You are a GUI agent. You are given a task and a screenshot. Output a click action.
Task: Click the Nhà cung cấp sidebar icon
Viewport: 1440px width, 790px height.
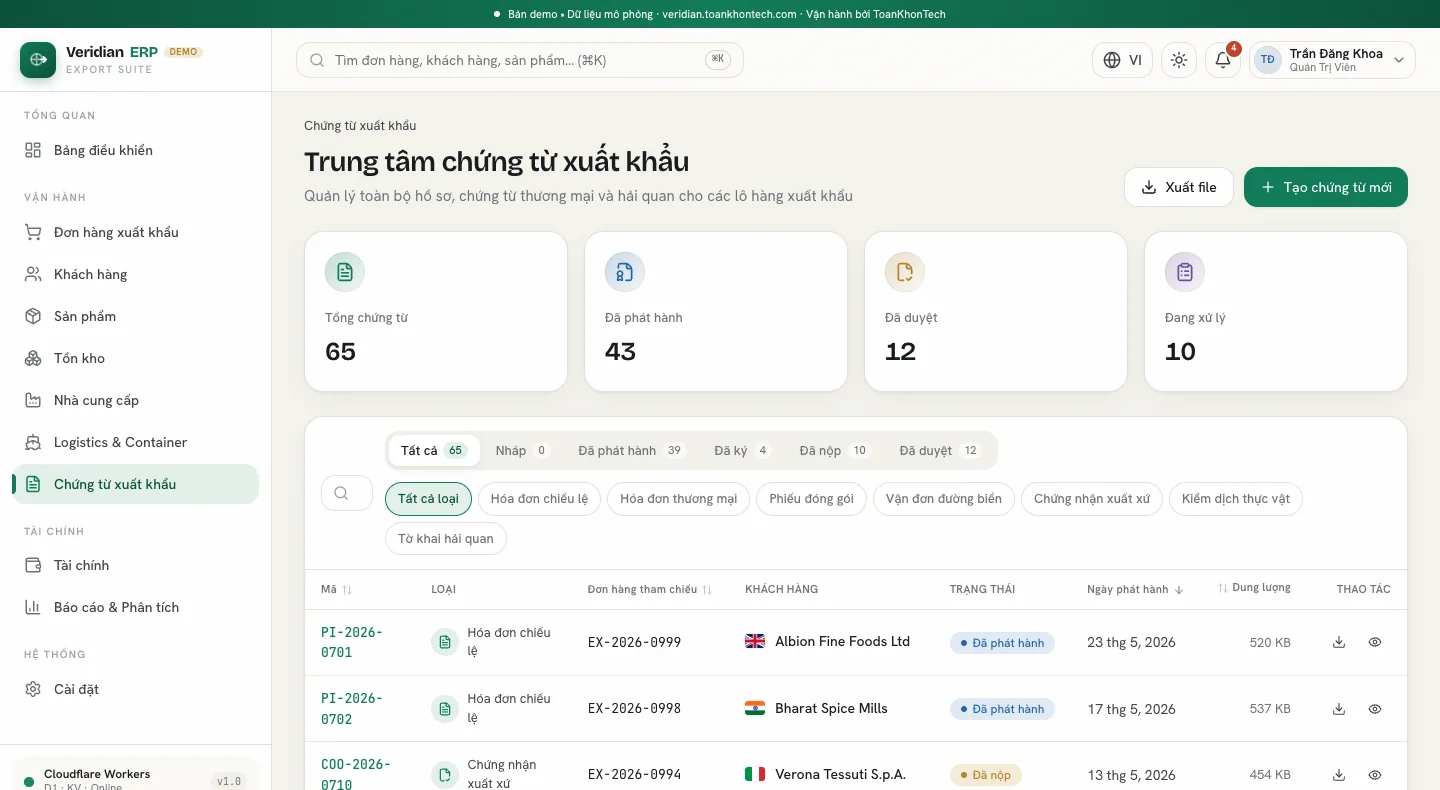click(x=33, y=400)
